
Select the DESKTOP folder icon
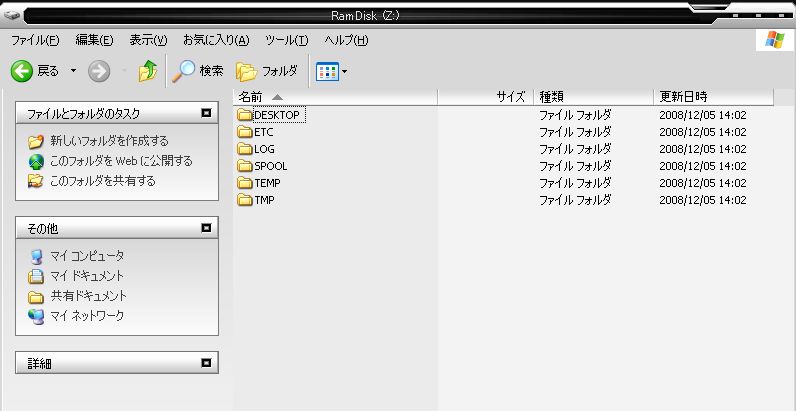point(245,115)
